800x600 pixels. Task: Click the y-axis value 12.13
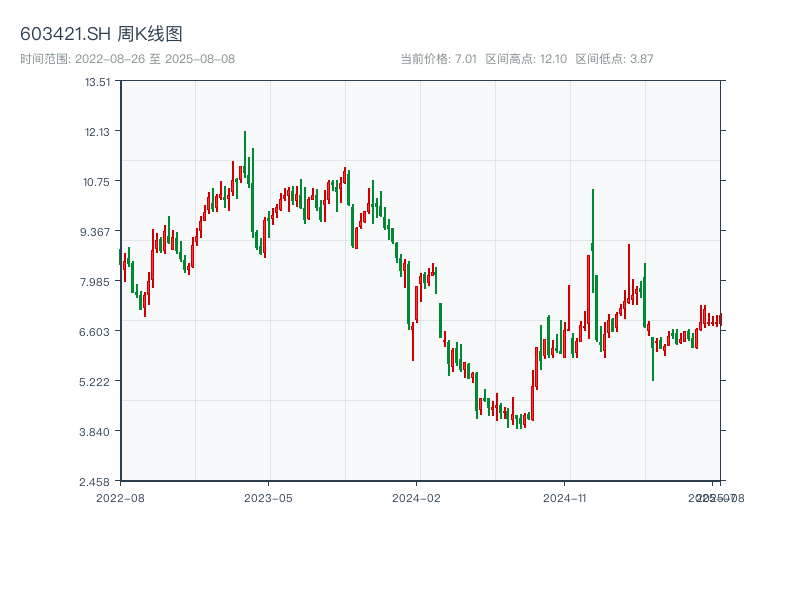(x=97, y=132)
